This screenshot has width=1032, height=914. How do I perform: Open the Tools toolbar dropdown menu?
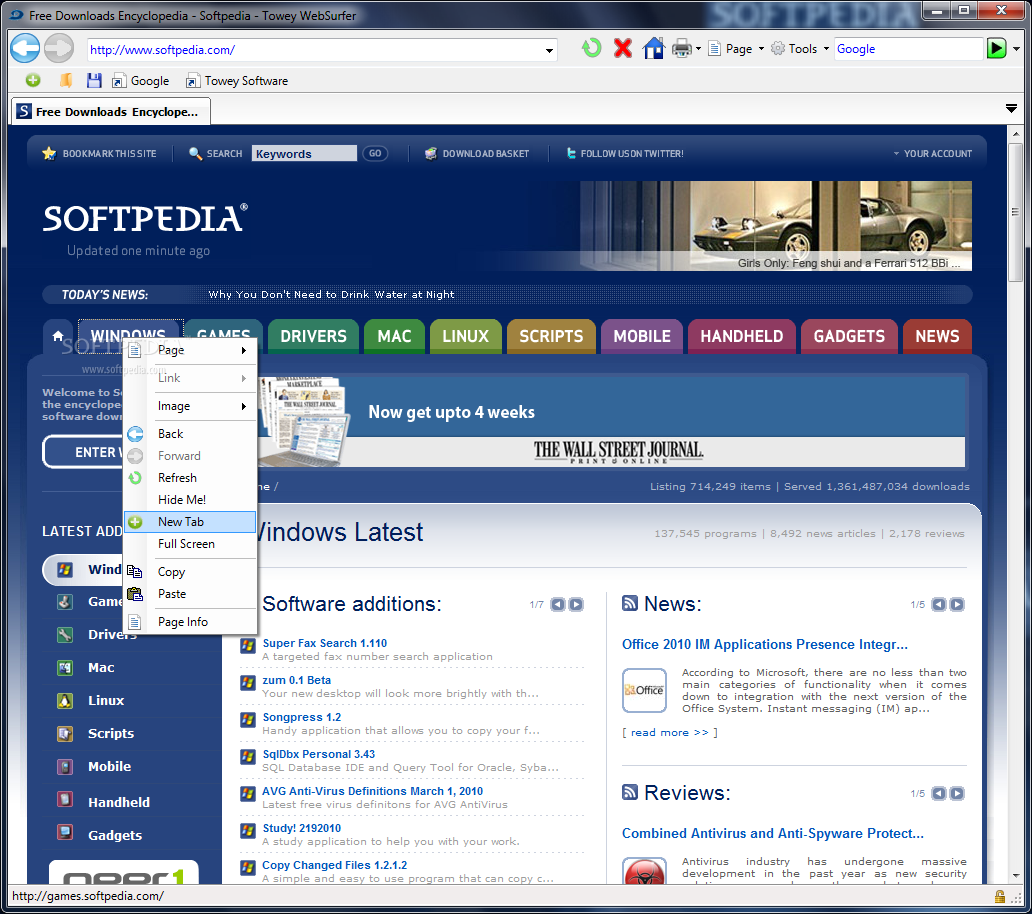click(x=800, y=49)
